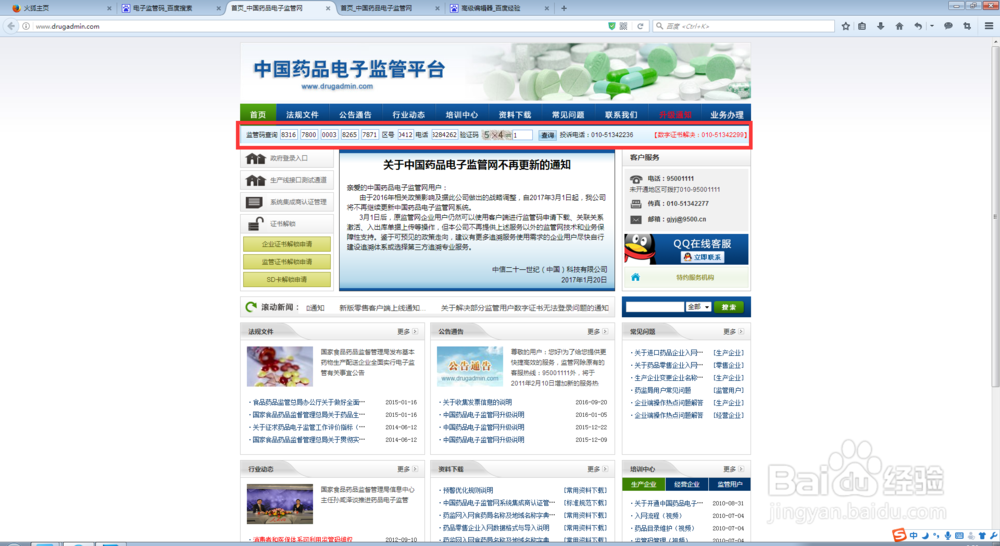Open the 升级通知 navigation menu item

tap(675, 115)
